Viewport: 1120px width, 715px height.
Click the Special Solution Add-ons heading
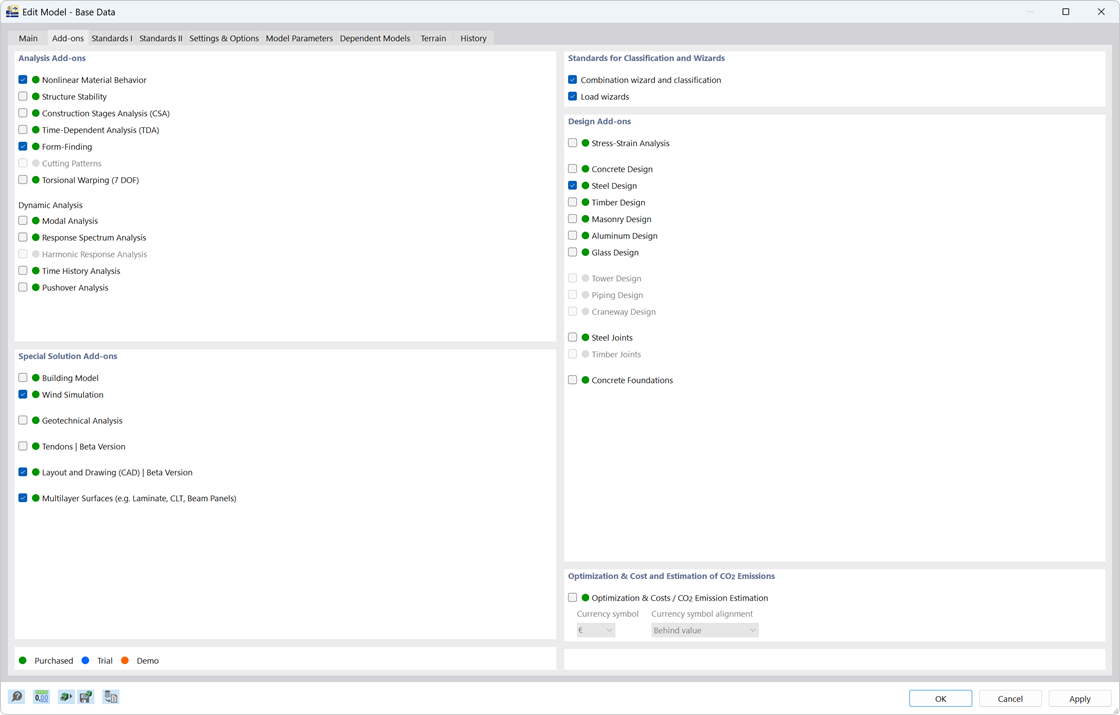(68, 356)
